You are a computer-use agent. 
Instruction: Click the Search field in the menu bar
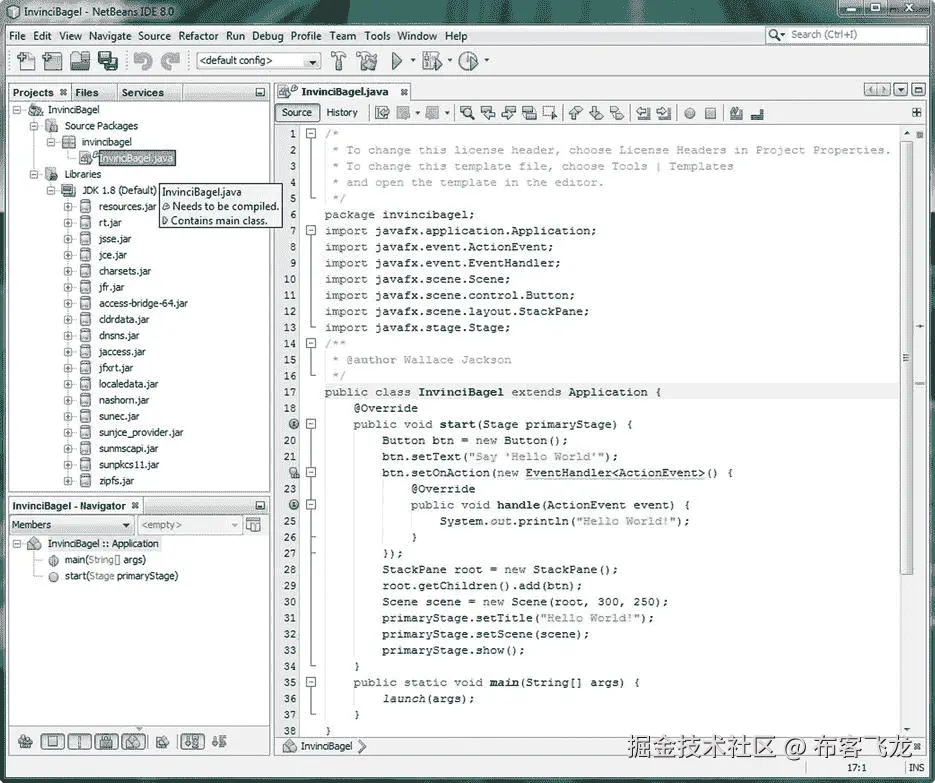click(x=850, y=36)
